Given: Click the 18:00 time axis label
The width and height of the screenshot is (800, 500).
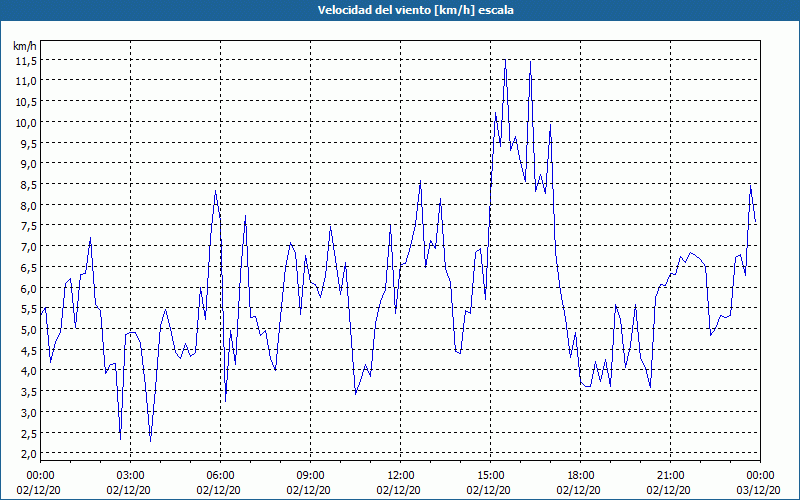Looking at the screenshot, I should tap(581, 476).
